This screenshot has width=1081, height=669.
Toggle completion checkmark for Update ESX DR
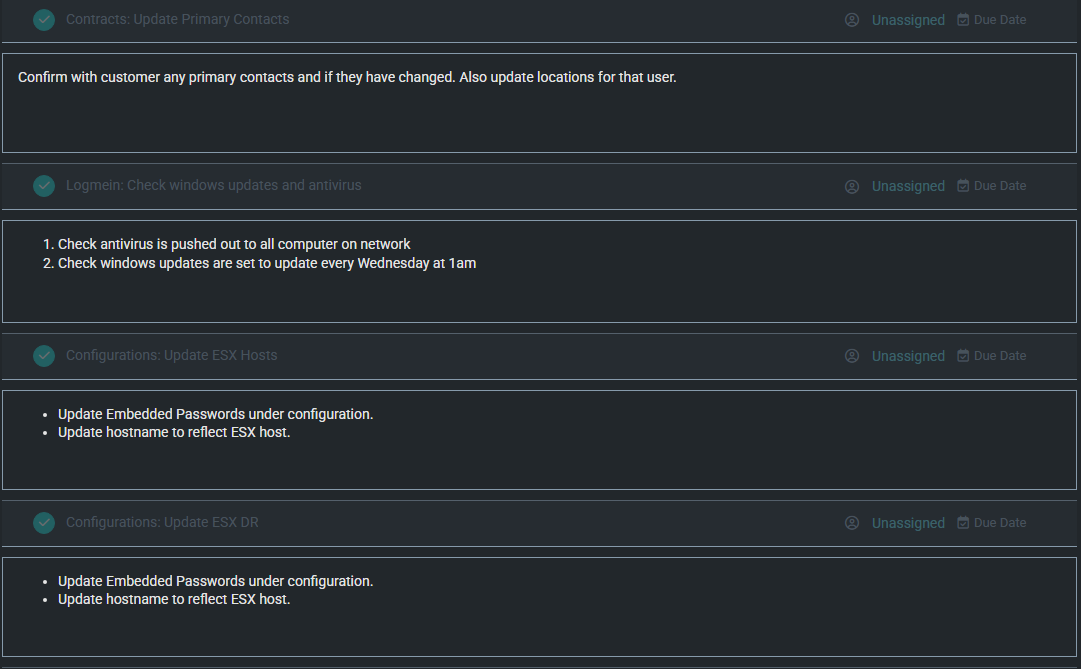tap(44, 523)
